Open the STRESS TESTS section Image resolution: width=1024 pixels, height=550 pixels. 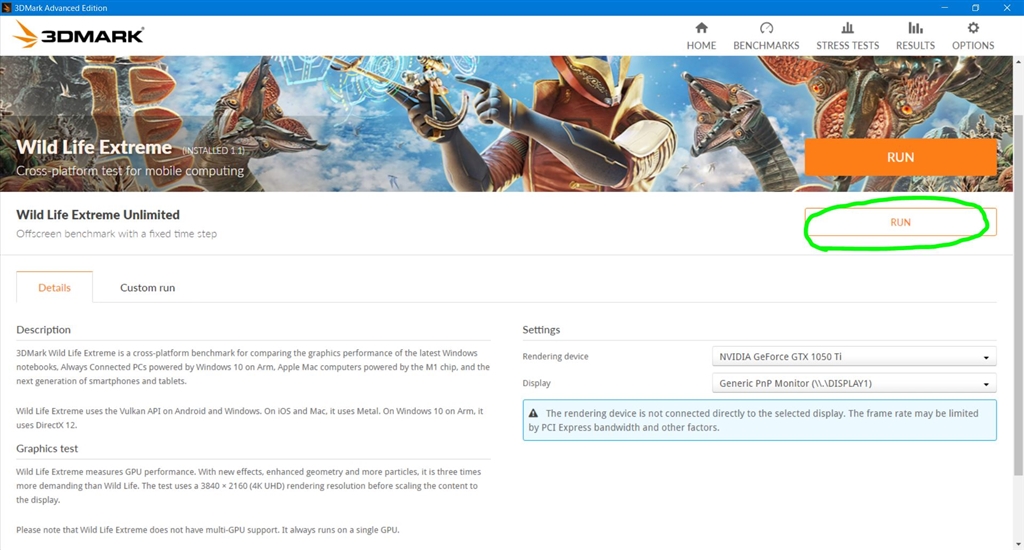(x=847, y=36)
